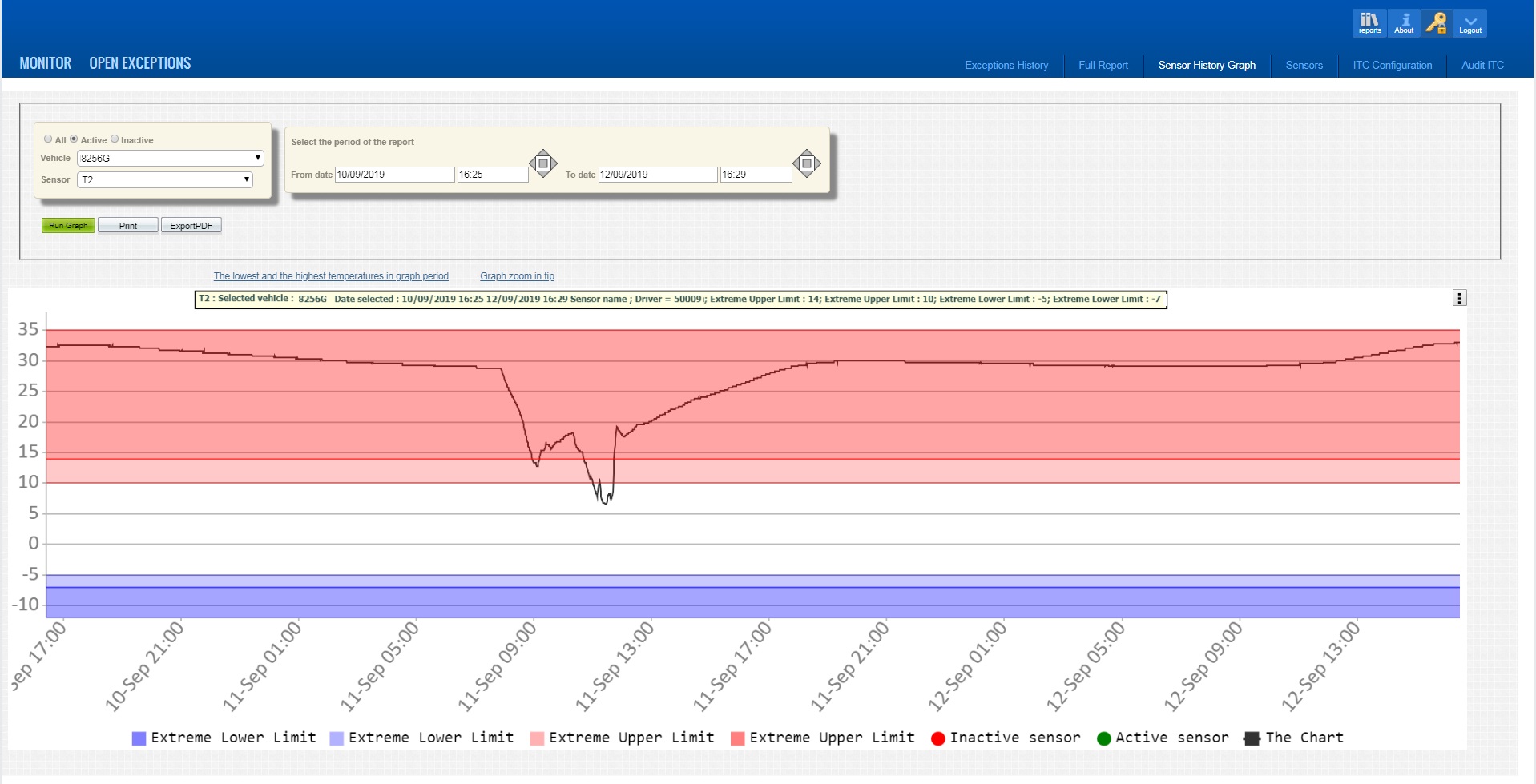Image resolution: width=1536 pixels, height=784 pixels.
Task: Click the 35 y-axis value
Action: (x=29, y=329)
